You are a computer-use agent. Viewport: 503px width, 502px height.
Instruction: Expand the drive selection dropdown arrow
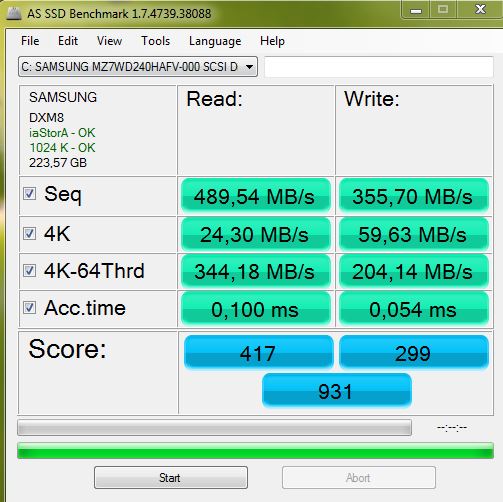pos(249,67)
